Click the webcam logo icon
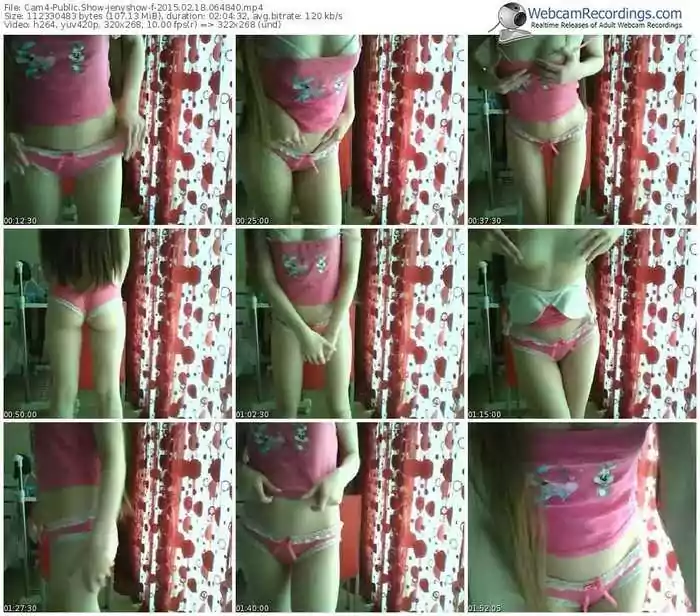This screenshot has width=700, height=616. [x=510, y=21]
